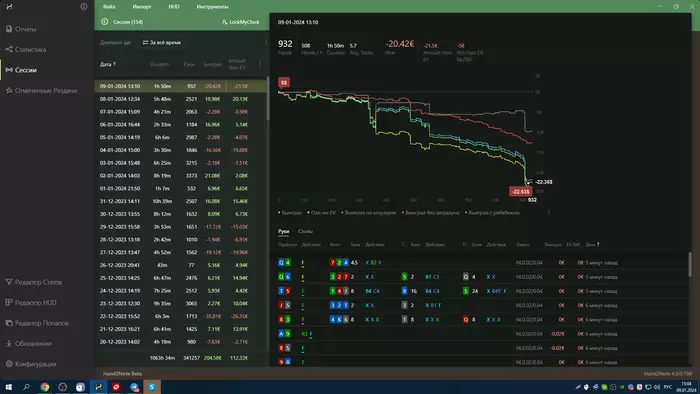Open the Импорт menu

[x=142, y=7]
